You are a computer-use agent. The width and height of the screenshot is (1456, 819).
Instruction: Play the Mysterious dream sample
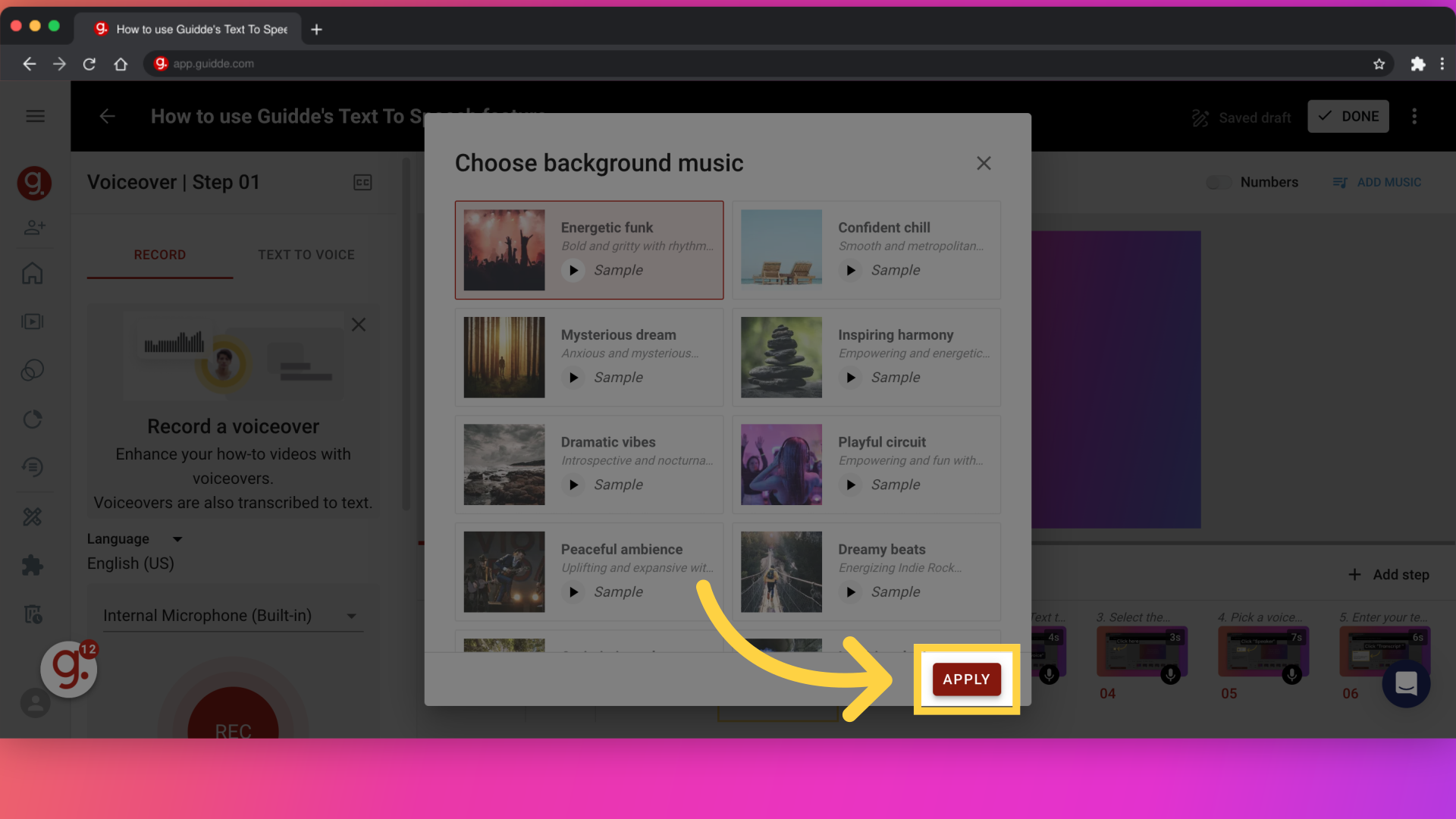(573, 377)
